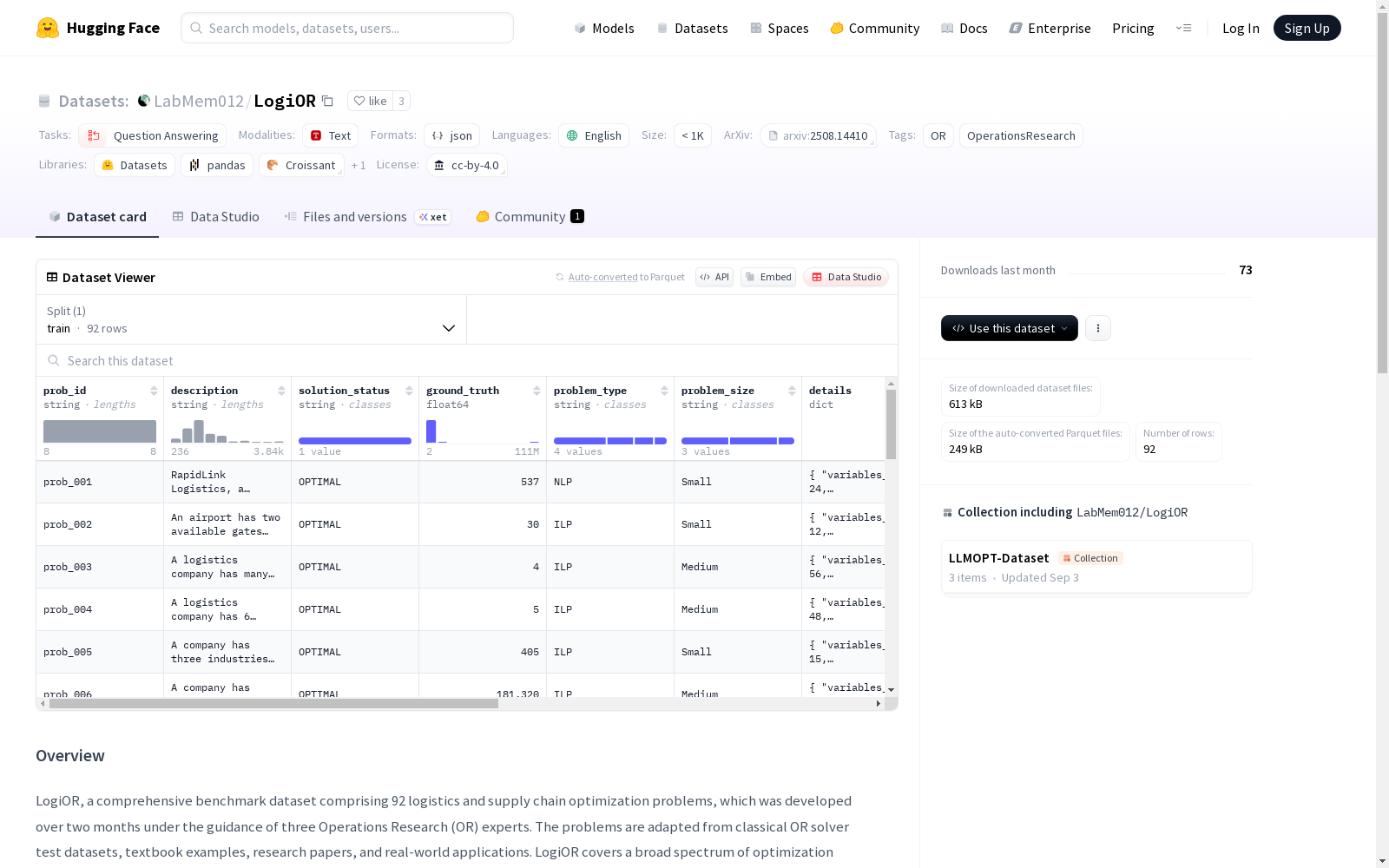This screenshot has height=868, width=1389.
Task: Click the horizontal scrollbar of the table
Action: (x=273, y=704)
